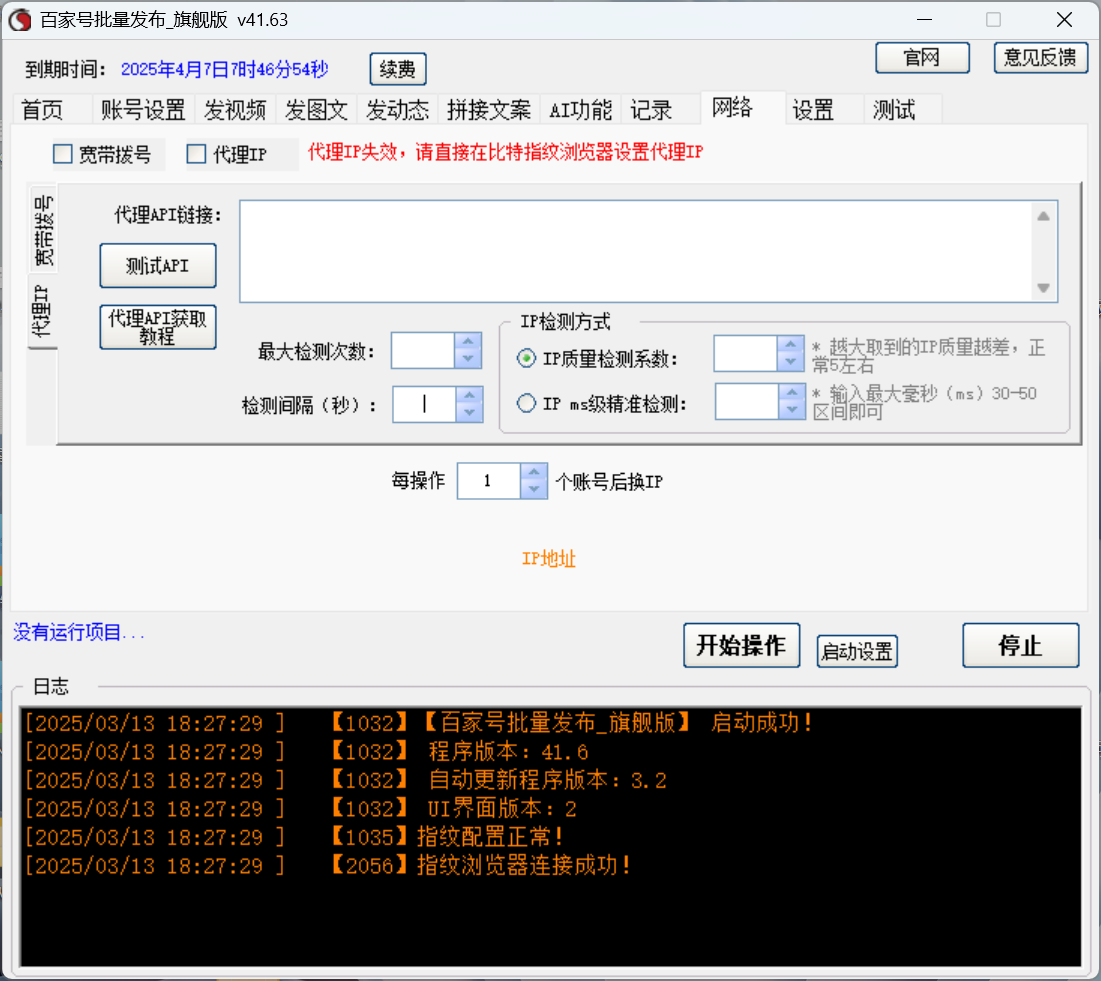Close the 百家号批量发布 window
The width and height of the screenshot is (1101, 981).
pyautogui.click(x=1064, y=20)
